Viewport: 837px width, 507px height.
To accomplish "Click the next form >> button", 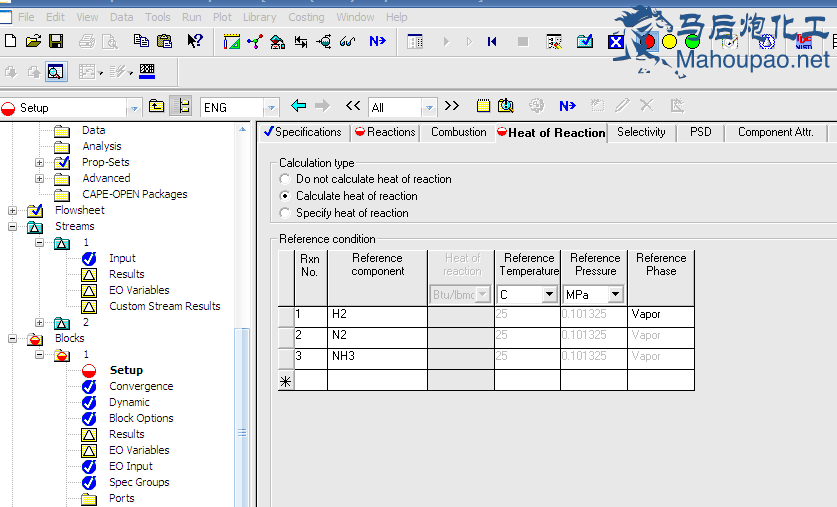I will tap(452, 106).
